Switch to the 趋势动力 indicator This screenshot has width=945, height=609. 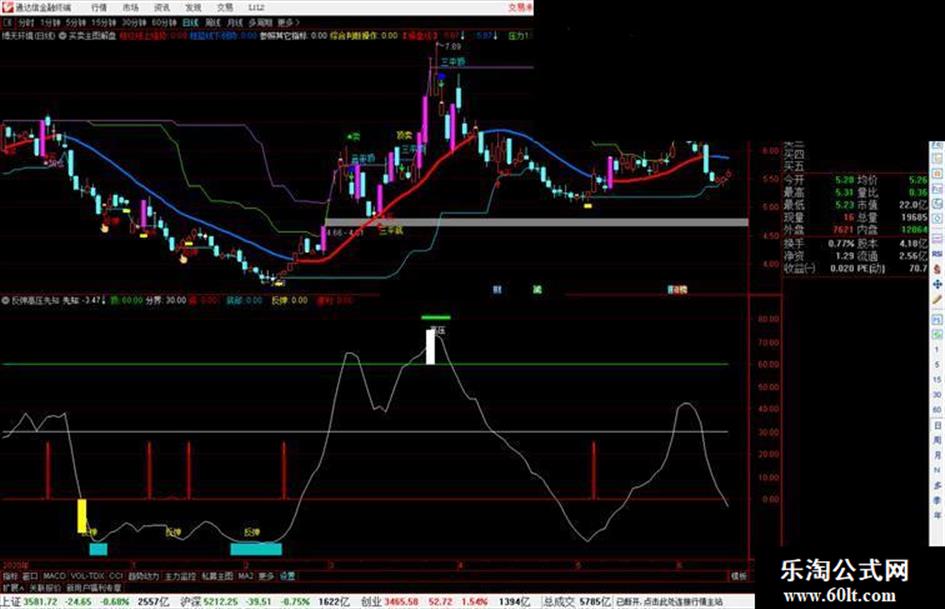tap(143, 576)
